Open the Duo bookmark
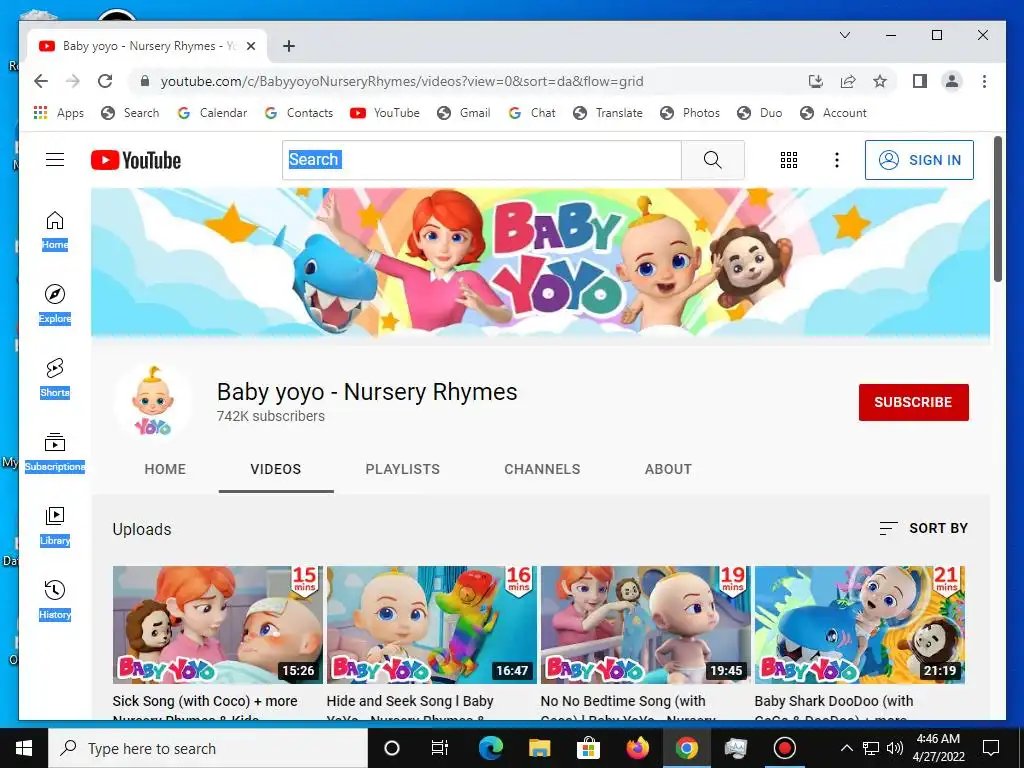This screenshot has width=1024, height=768. click(x=759, y=113)
